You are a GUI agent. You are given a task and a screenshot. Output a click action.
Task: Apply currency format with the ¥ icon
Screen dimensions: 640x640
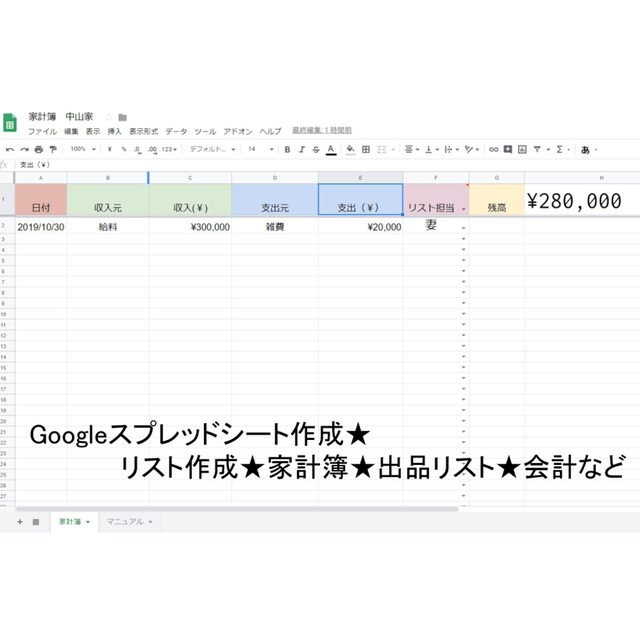[x=109, y=149]
